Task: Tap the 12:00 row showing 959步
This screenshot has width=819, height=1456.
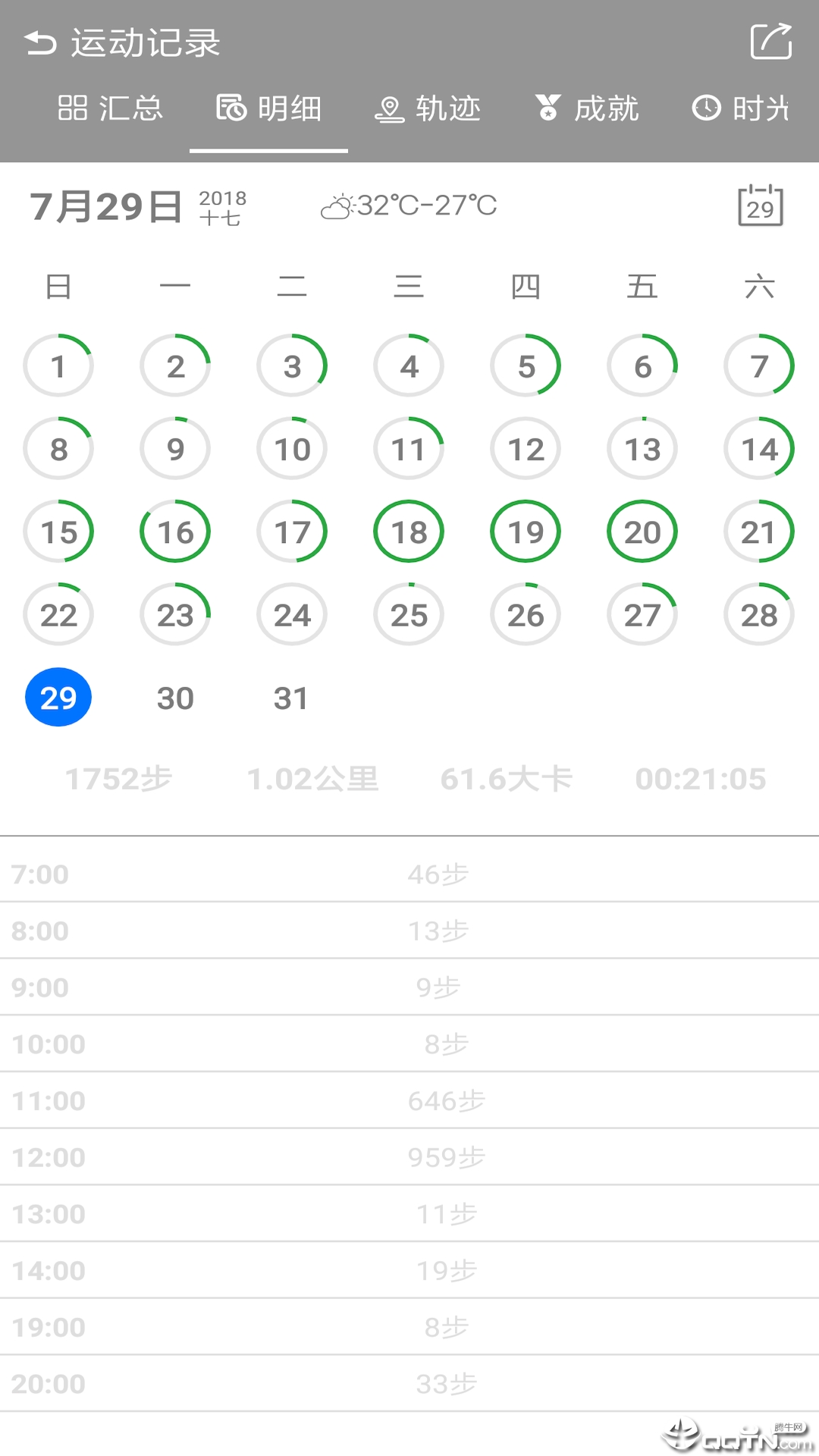Action: [x=409, y=1157]
